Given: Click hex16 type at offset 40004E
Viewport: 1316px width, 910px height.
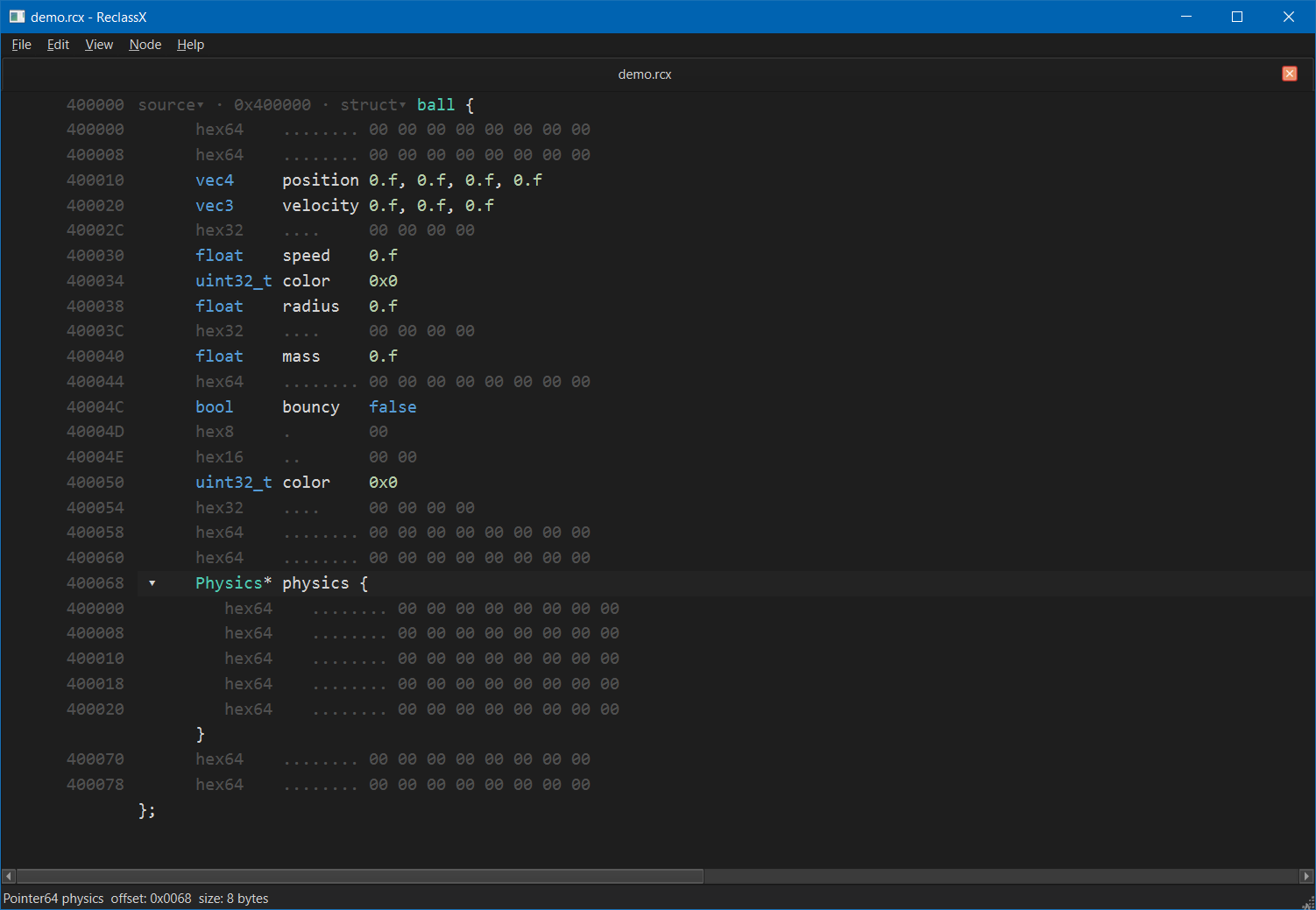Looking at the screenshot, I should [x=219, y=457].
